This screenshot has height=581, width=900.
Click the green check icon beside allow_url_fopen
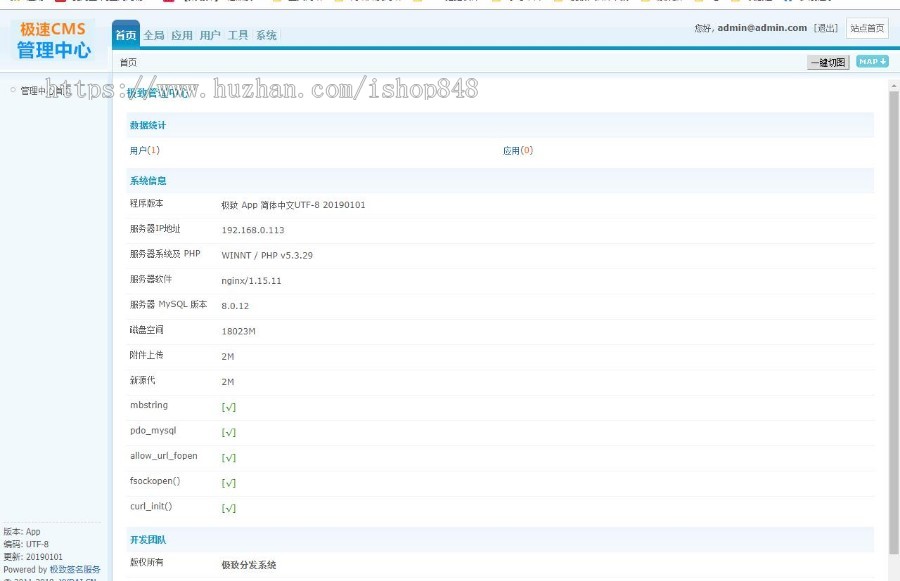pyautogui.click(x=227, y=457)
